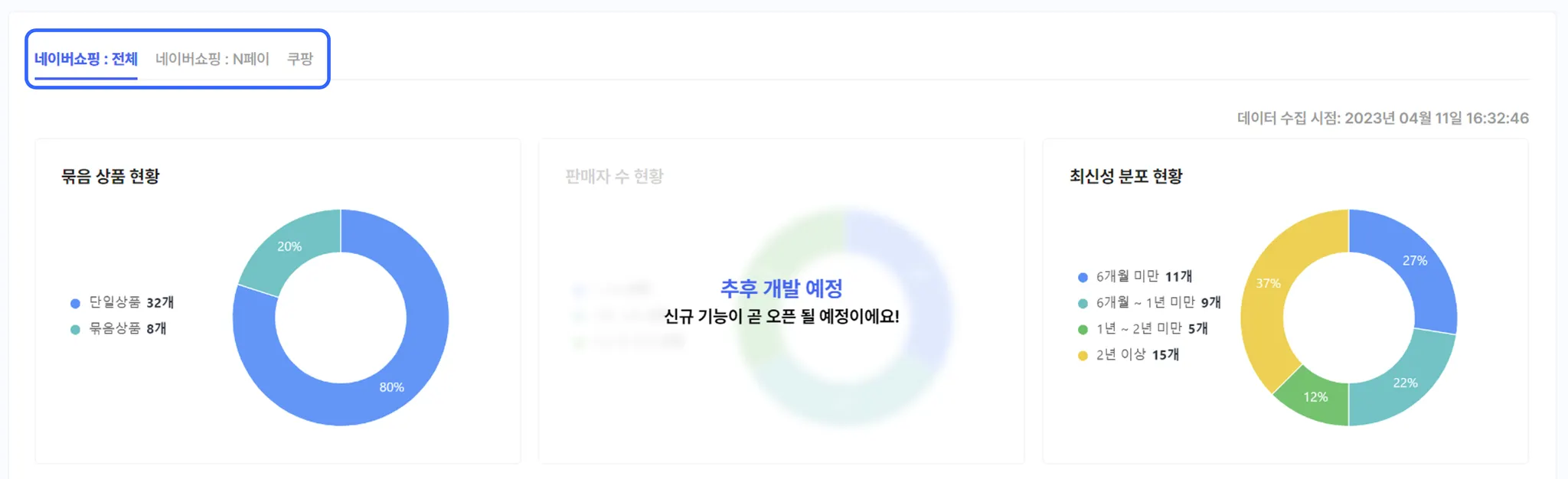This screenshot has height=479, width=1568.
Task: Click the 추후 개발 예정 overlay text
Action: [782, 288]
